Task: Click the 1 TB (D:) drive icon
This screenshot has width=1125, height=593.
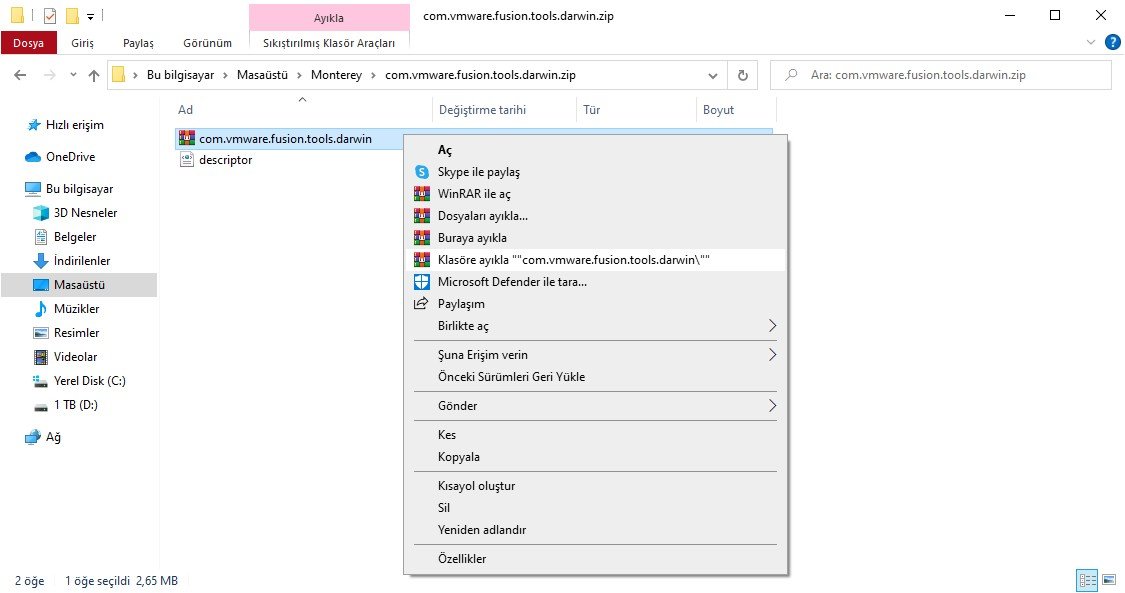Action: pos(41,406)
